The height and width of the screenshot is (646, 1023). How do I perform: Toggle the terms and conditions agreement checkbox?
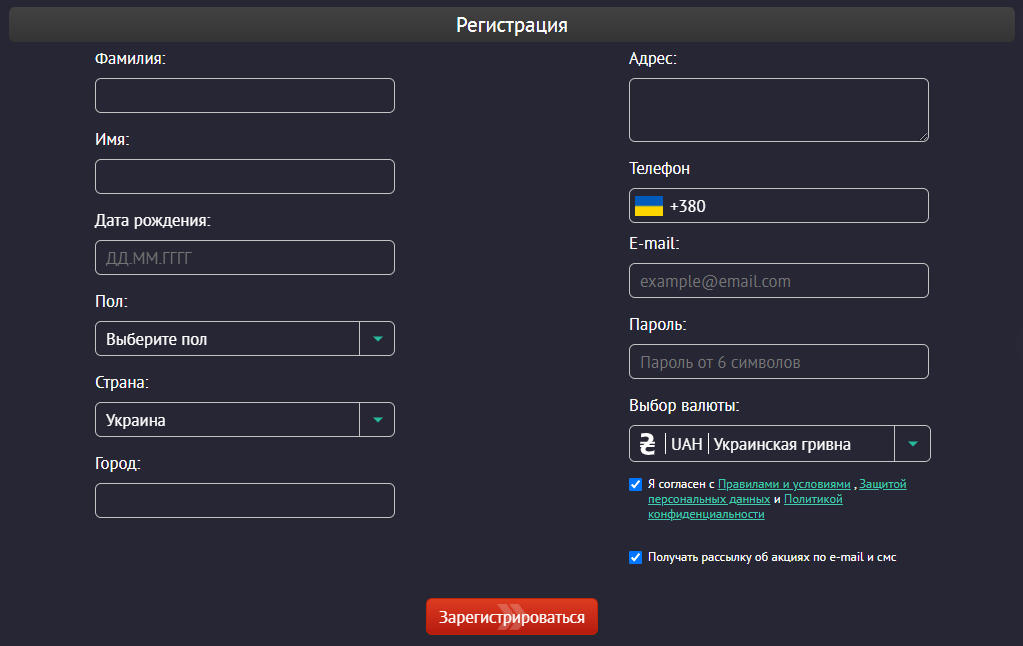coord(635,484)
